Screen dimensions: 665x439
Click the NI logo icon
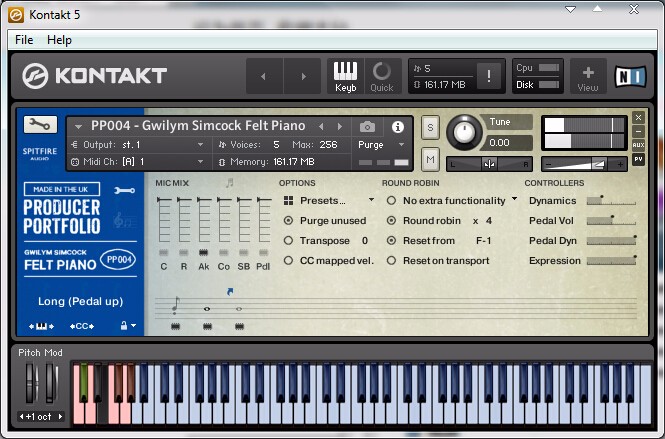point(631,76)
